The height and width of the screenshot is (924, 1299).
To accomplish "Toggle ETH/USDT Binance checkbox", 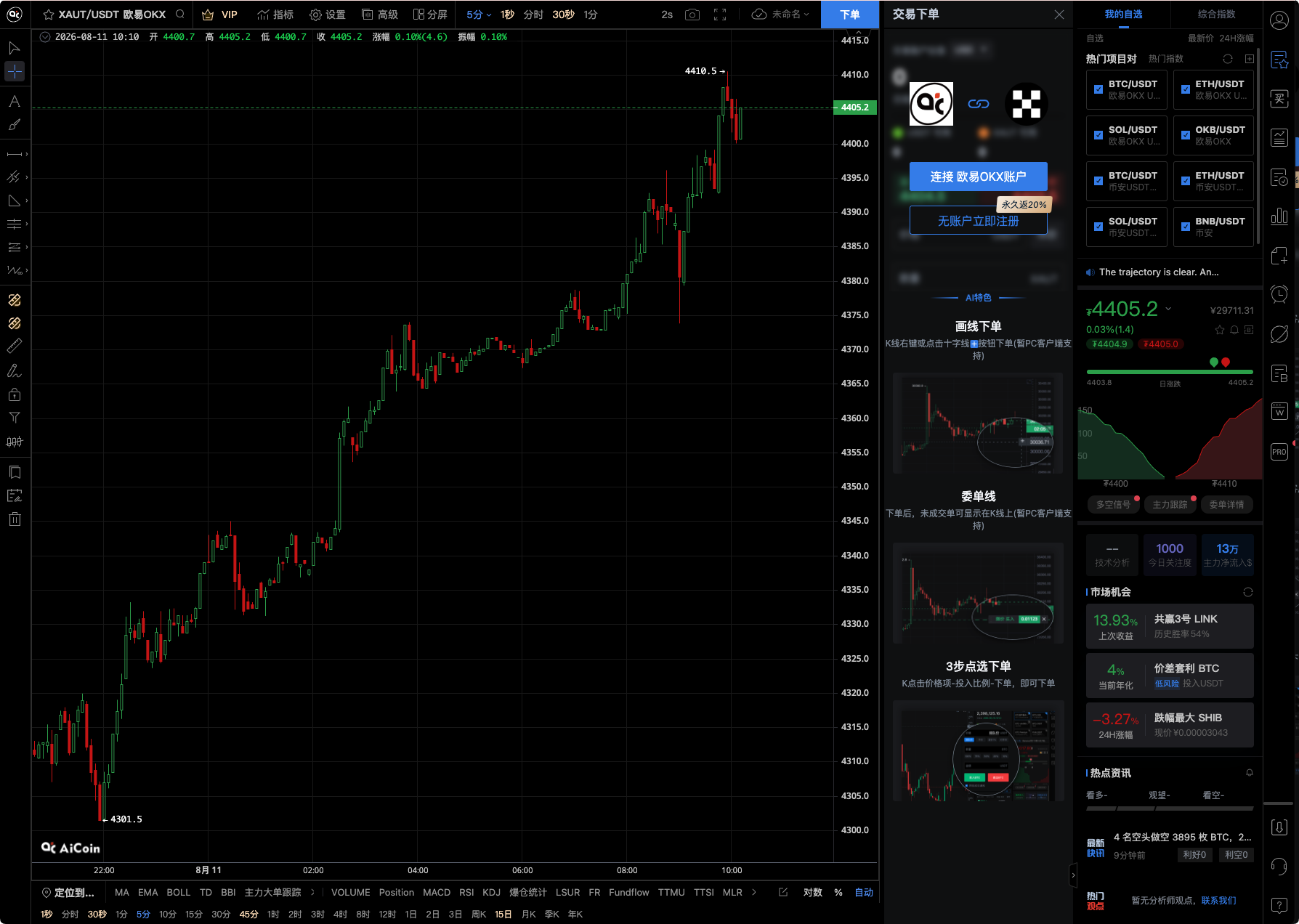I will [1186, 181].
